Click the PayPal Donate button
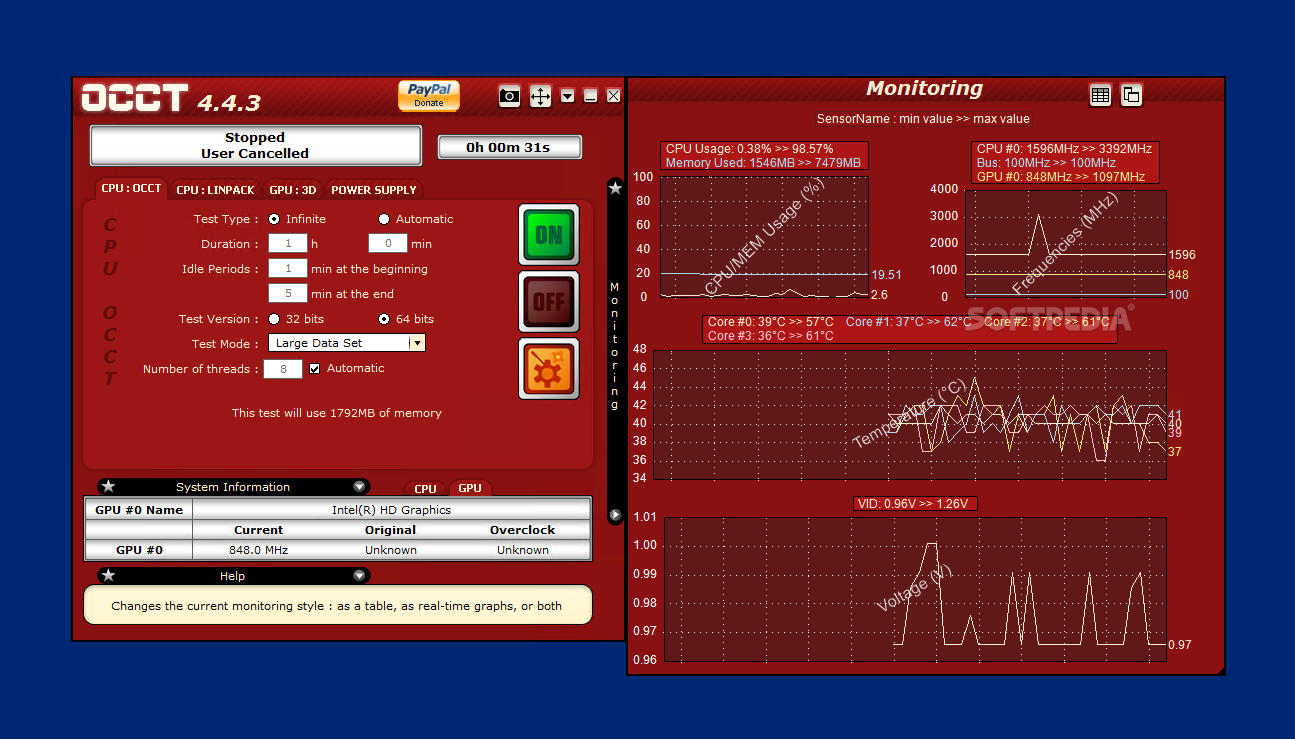Screen dimensions: 1295x739 [x=429, y=95]
